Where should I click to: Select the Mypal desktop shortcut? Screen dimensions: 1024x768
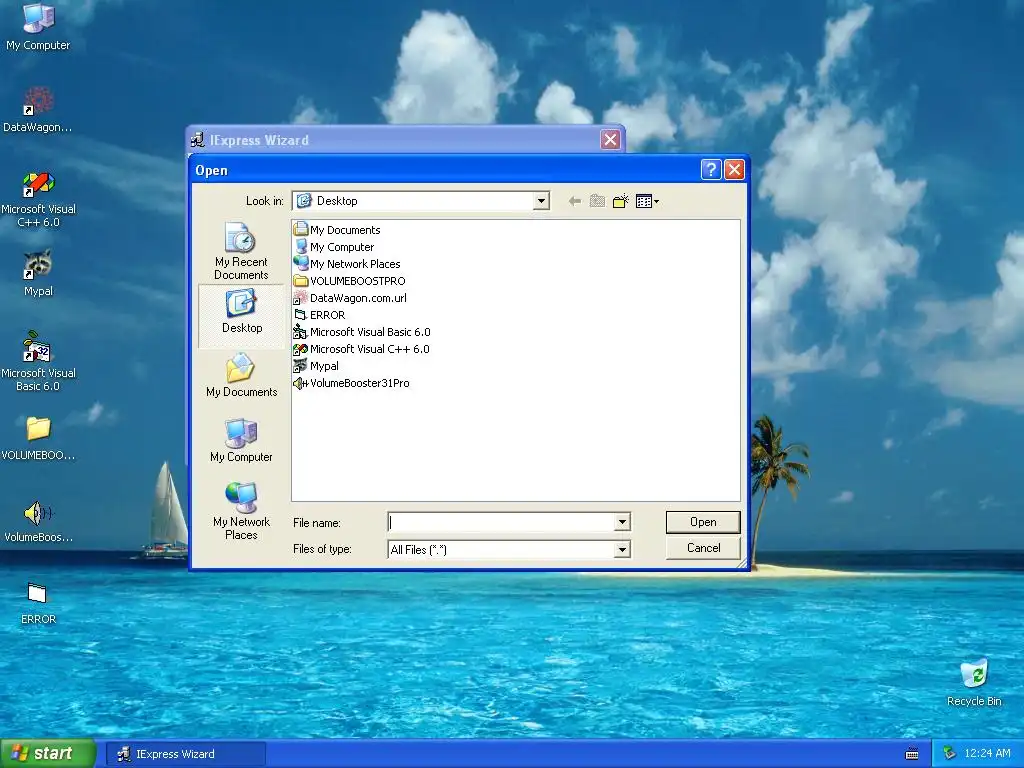click(38, 273)
